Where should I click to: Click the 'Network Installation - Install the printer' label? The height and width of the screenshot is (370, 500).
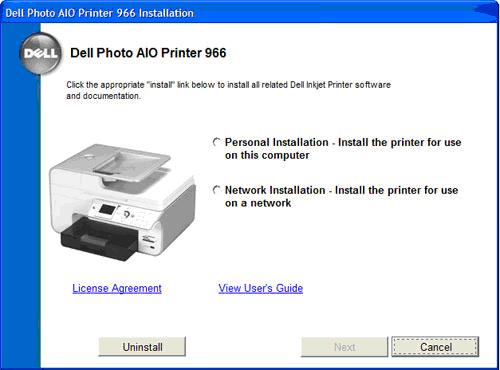(x=341, y=197)
